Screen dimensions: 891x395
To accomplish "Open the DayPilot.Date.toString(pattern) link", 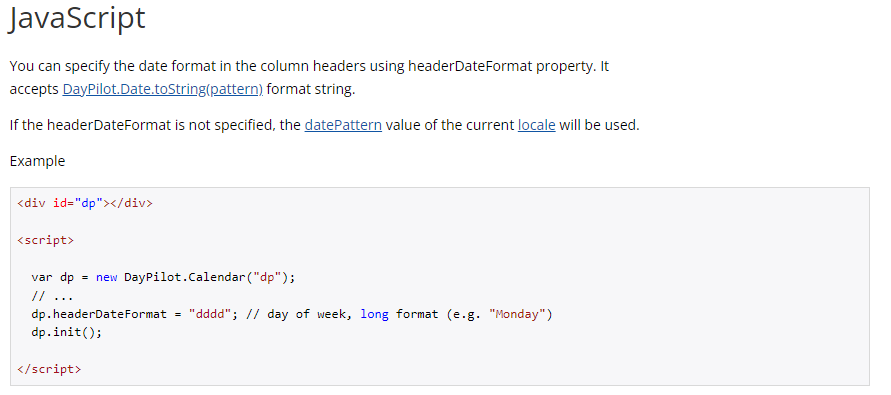I will 163,89.
